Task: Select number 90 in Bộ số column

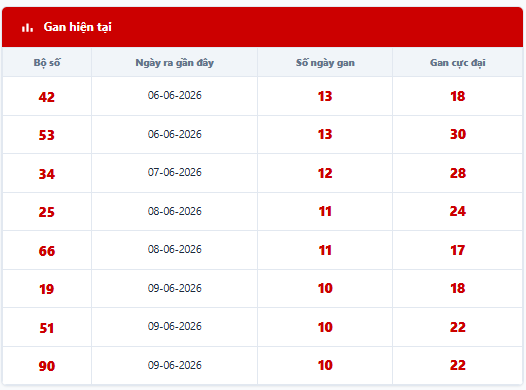Action: 47,366
